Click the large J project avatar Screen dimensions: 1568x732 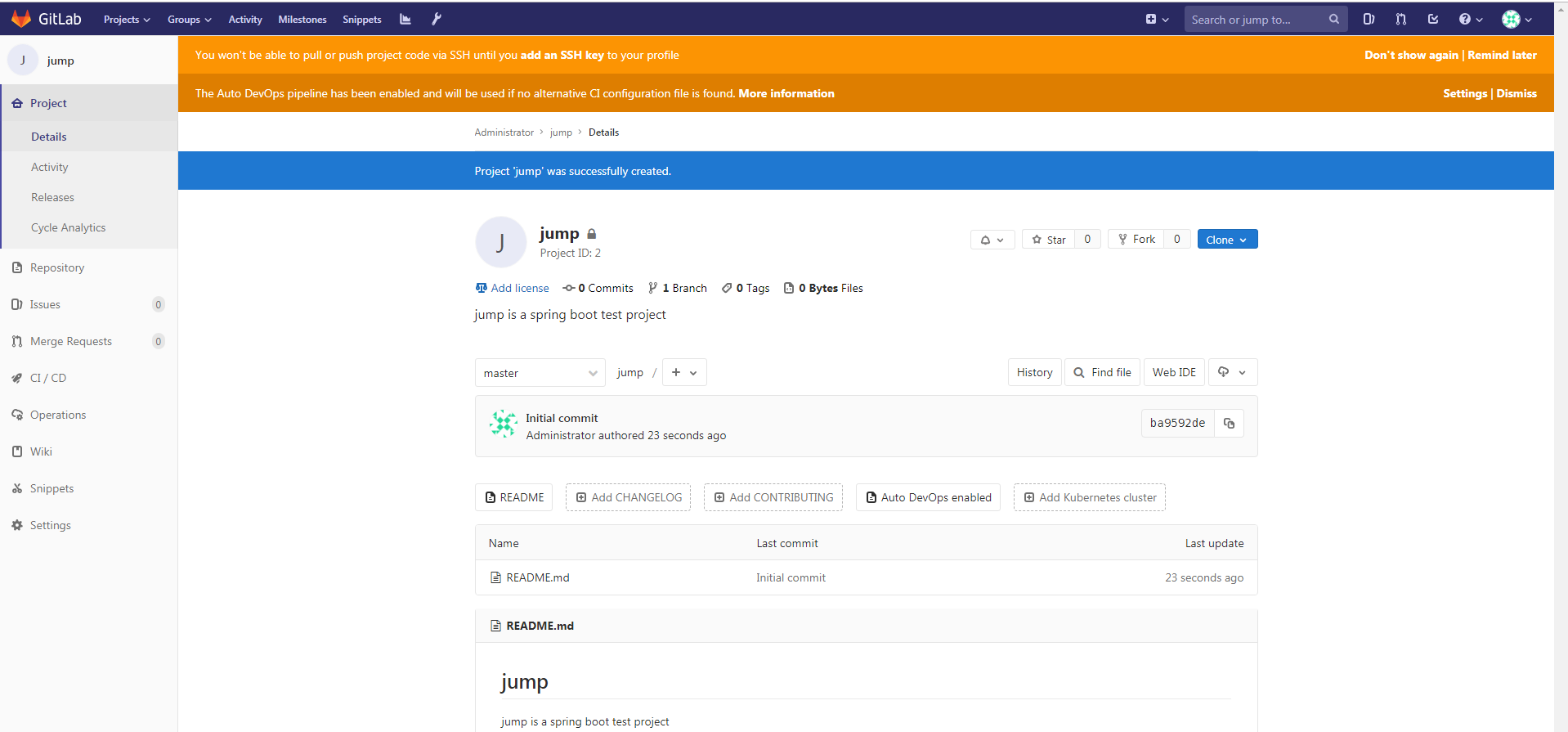pos(500,242)
